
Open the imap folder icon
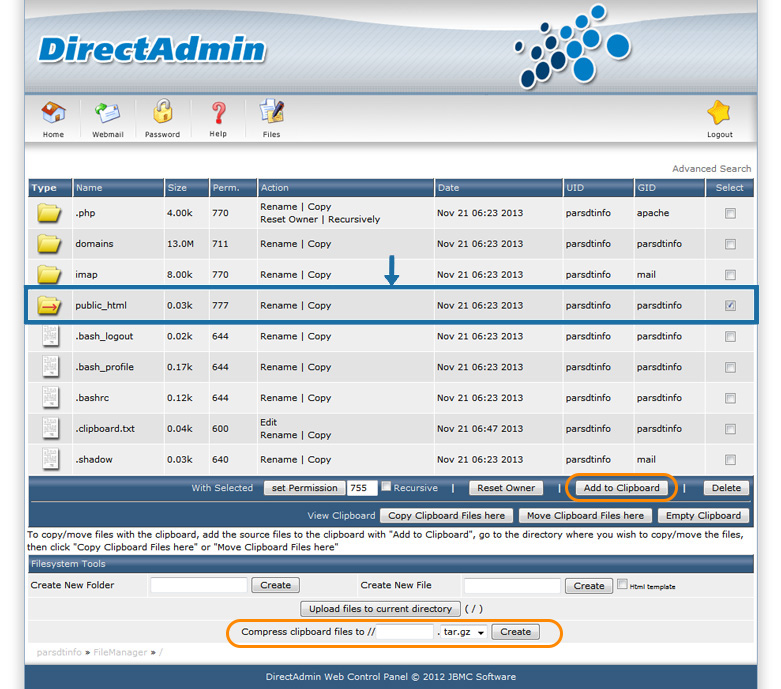(x=49, y=275)
